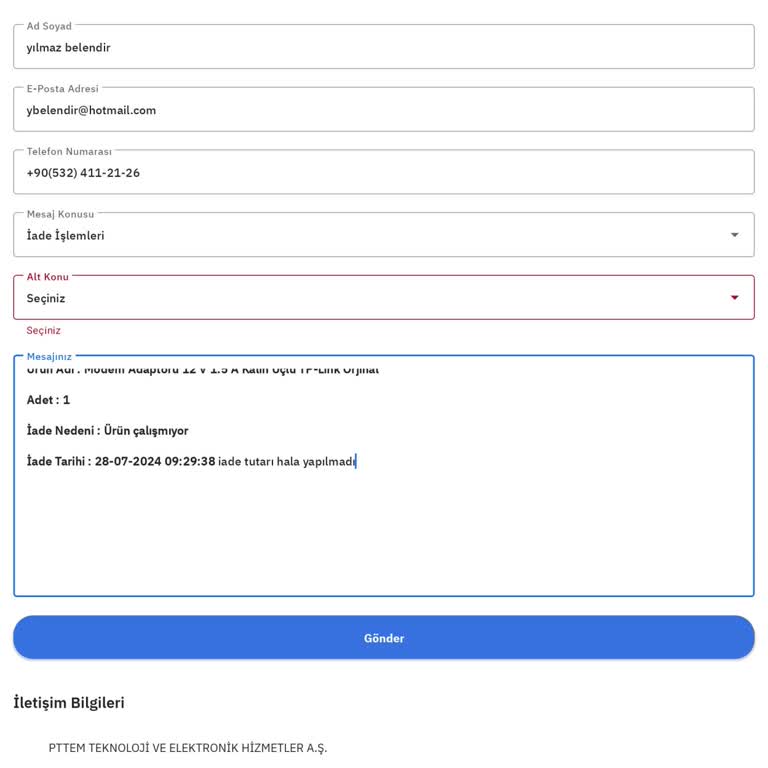
Task: Click the text 'iade tutarı hala yapılmadı'
Action: click(x=286, y=462)
